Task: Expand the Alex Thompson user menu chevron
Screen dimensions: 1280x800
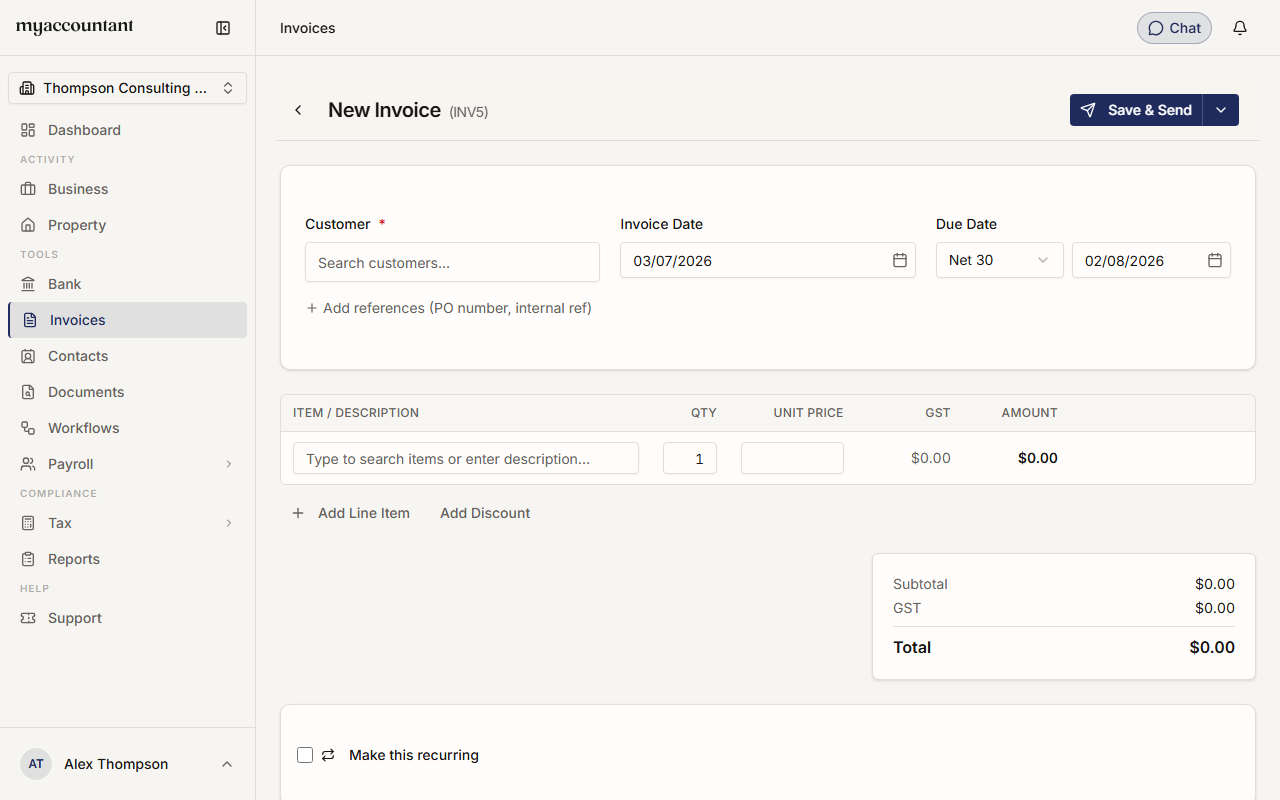Action: tap(227, 764)
